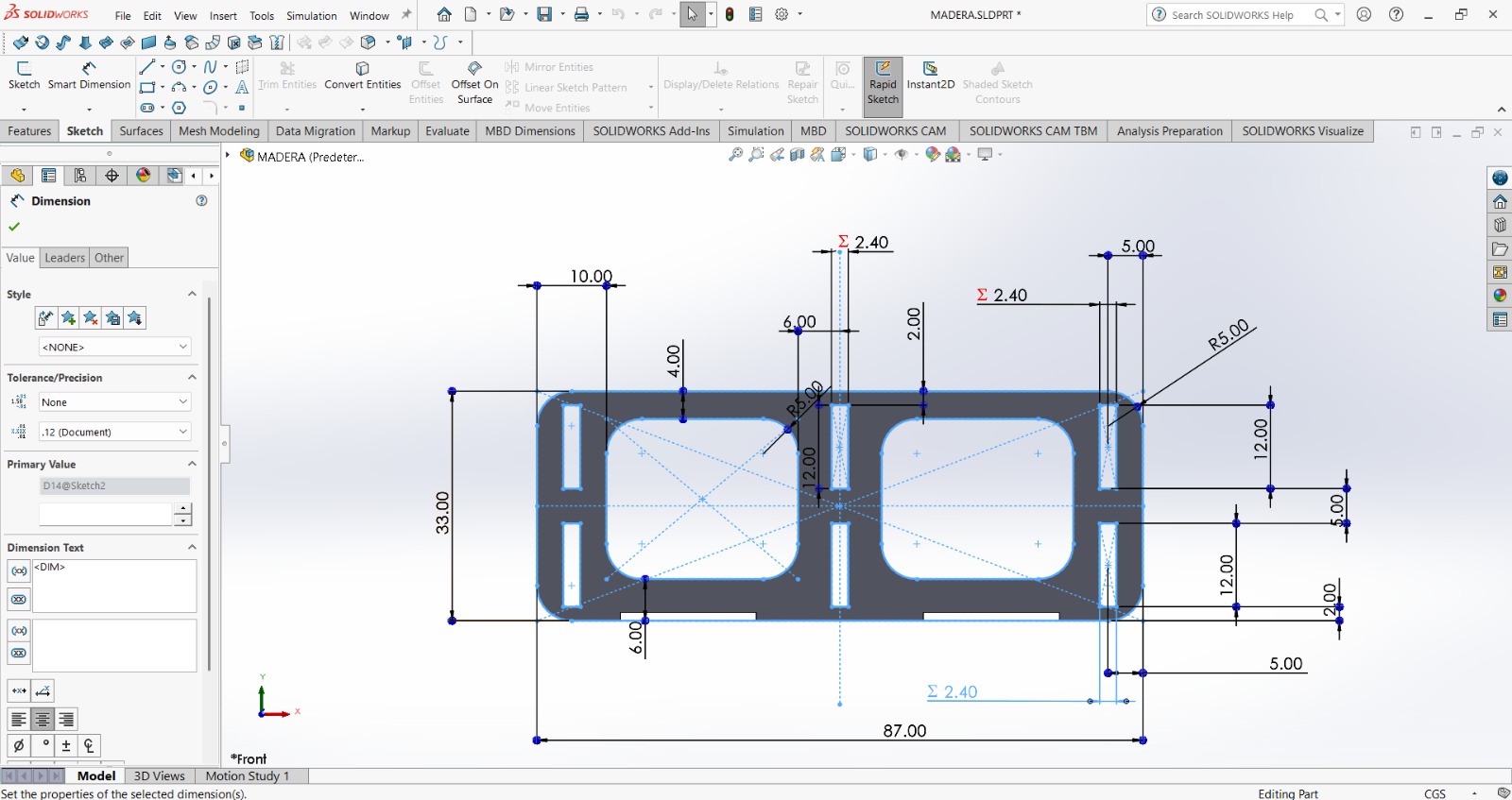1512x800 pixels.
Task: Click the Save icon
Action: (544, 14)
